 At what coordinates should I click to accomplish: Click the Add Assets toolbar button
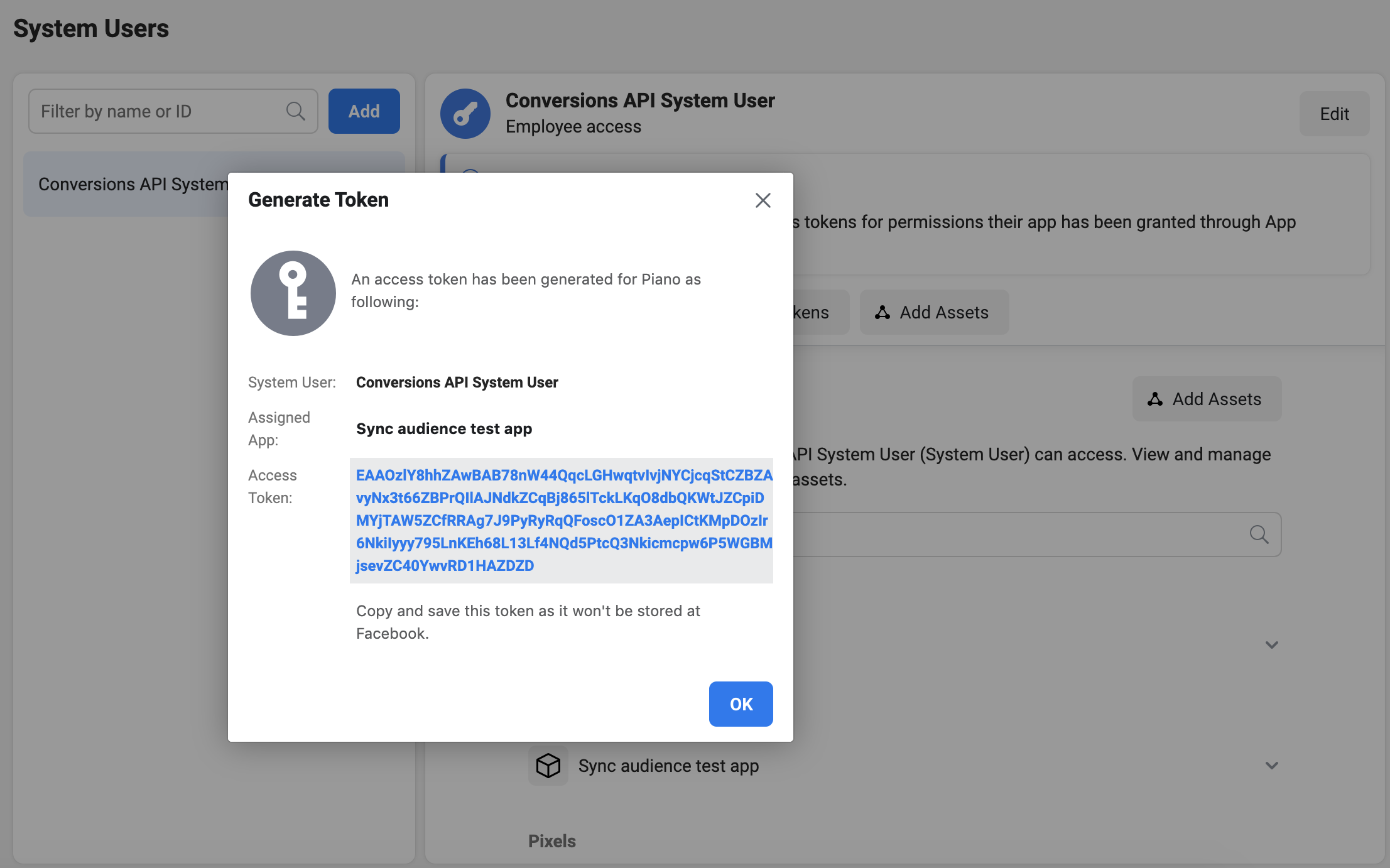(934, 312)
